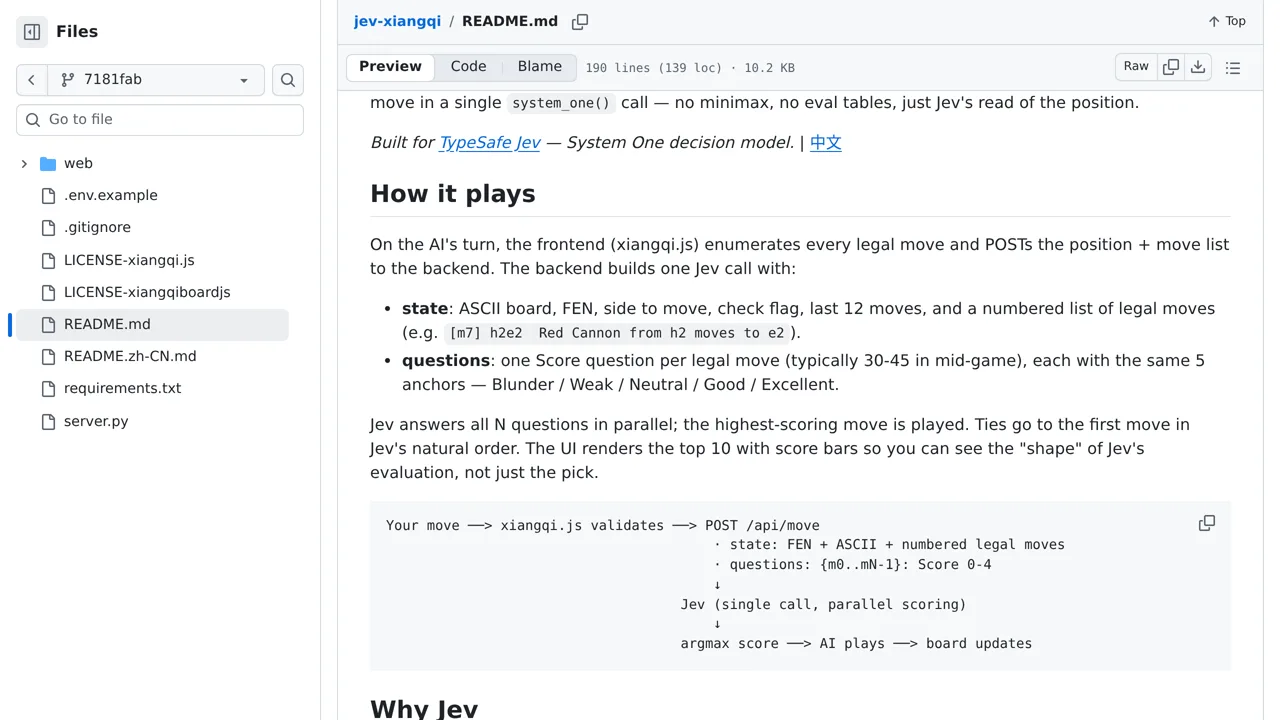Download the raw README file
Viewport: 1280px width, 720px height.
(1198, 67)
